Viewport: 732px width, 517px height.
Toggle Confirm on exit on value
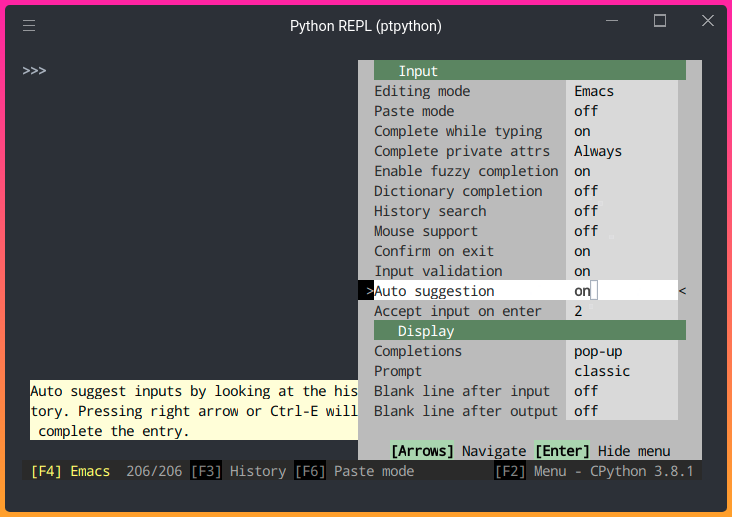point(582,251)
